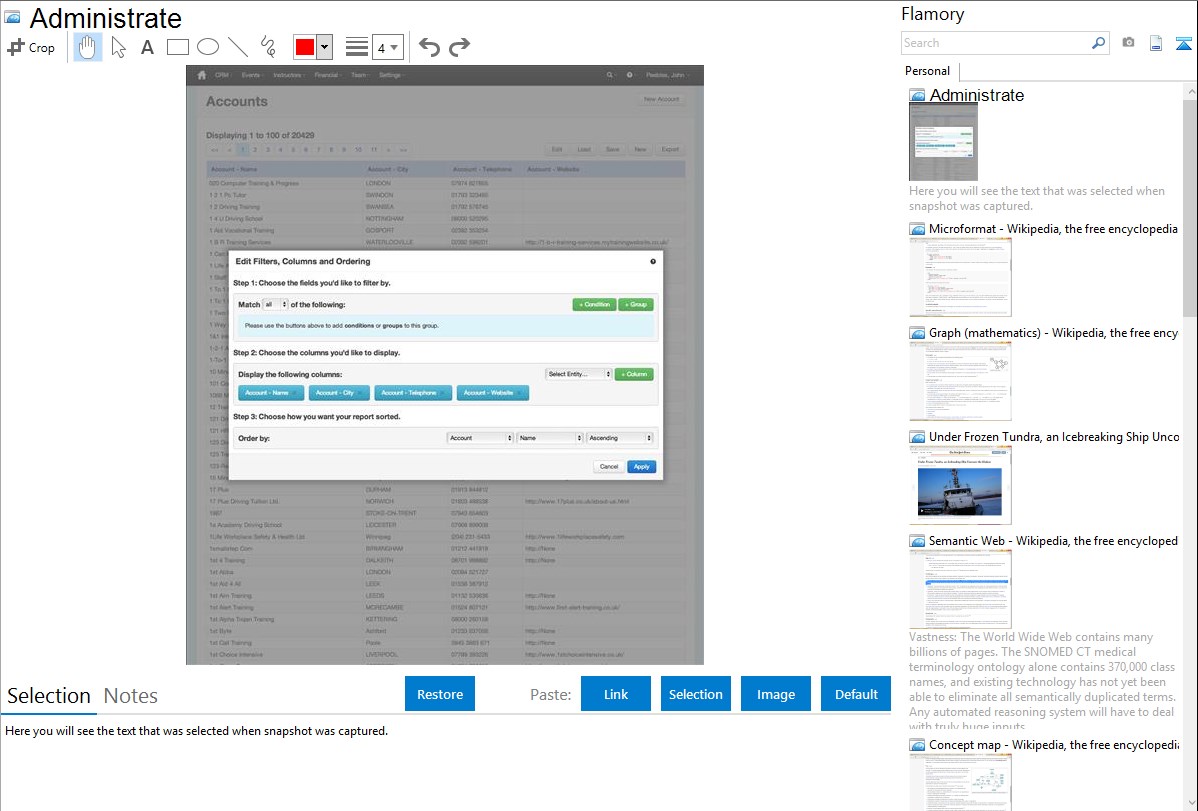Paste as Image
Image resolution: width=1198 pixels, height=811 pixels.
(775, 694)
